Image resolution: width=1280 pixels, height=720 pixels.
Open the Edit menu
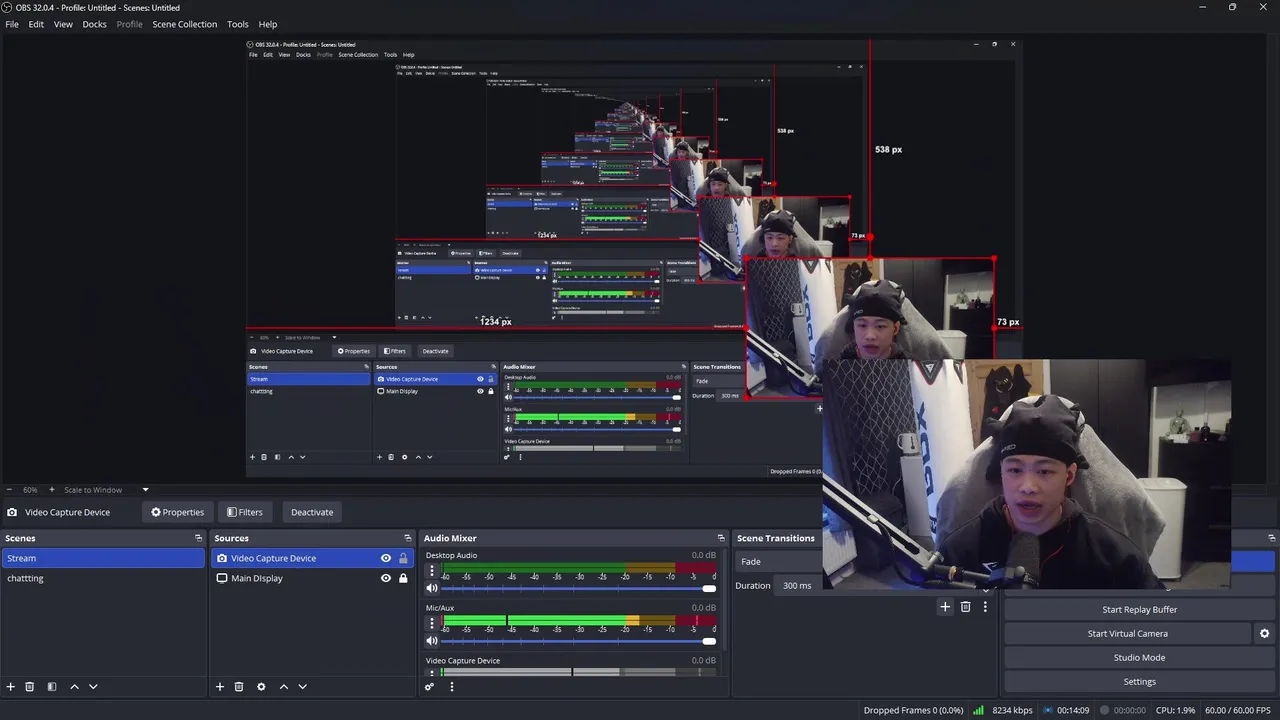pos(36,24)
